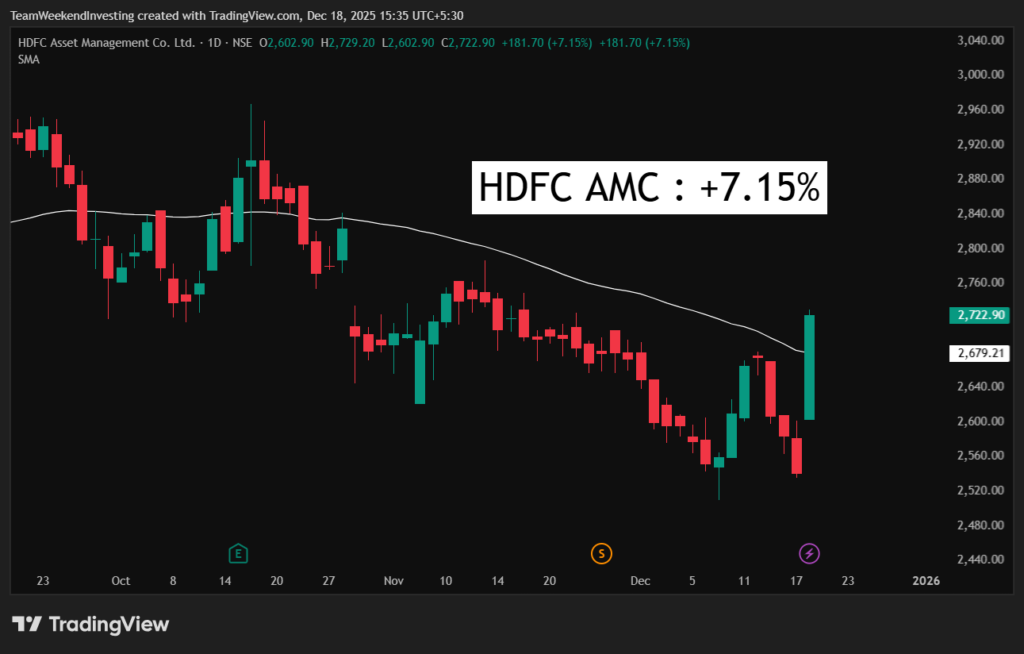This screenshot has height=654, width=1024.
Task: Click the 'Oct' label on time axis
Action: click(x=121, y=581)
